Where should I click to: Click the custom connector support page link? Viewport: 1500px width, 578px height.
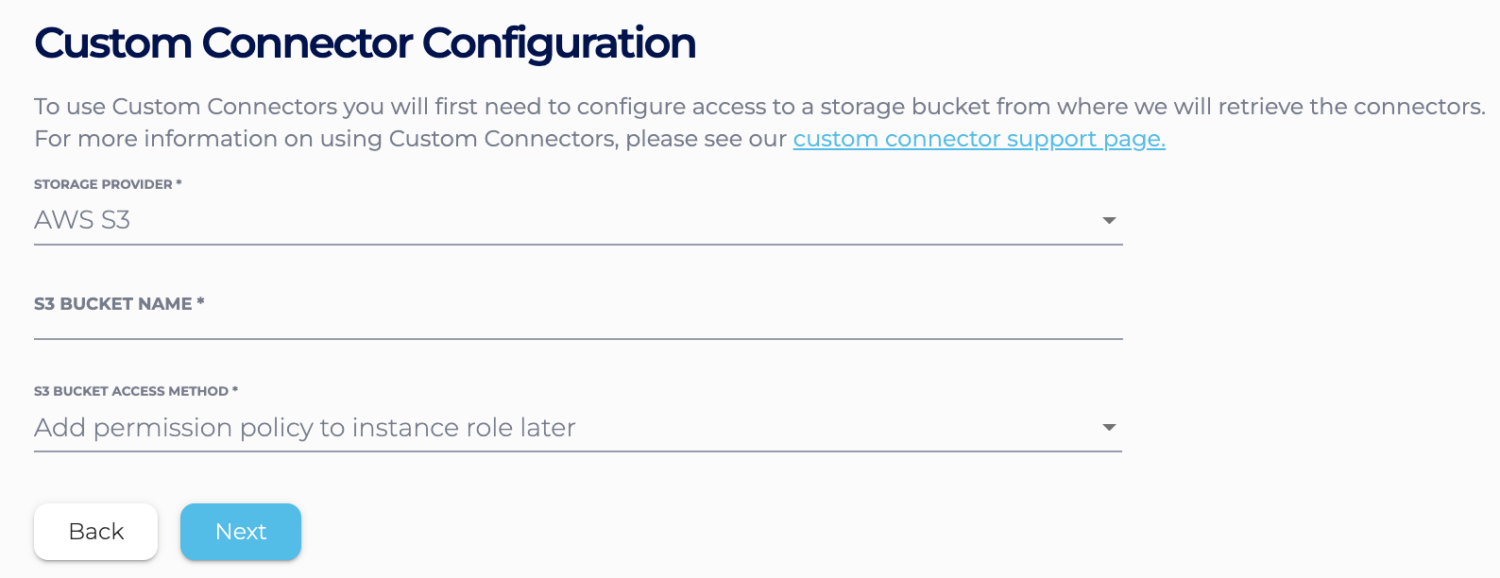978,139
